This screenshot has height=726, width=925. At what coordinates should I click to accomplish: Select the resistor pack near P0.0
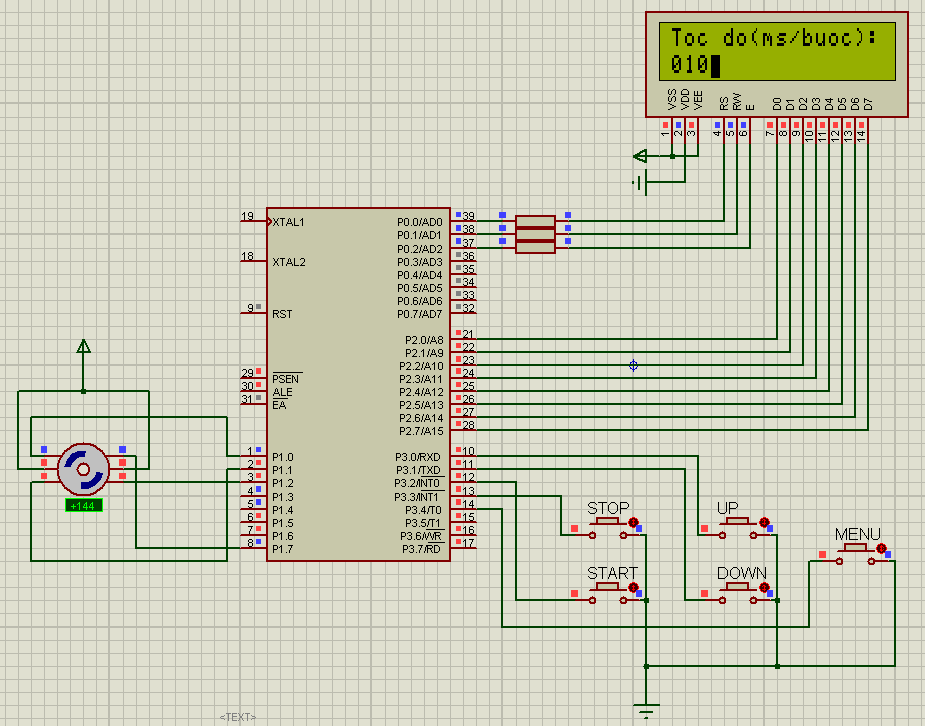point(535,234)
